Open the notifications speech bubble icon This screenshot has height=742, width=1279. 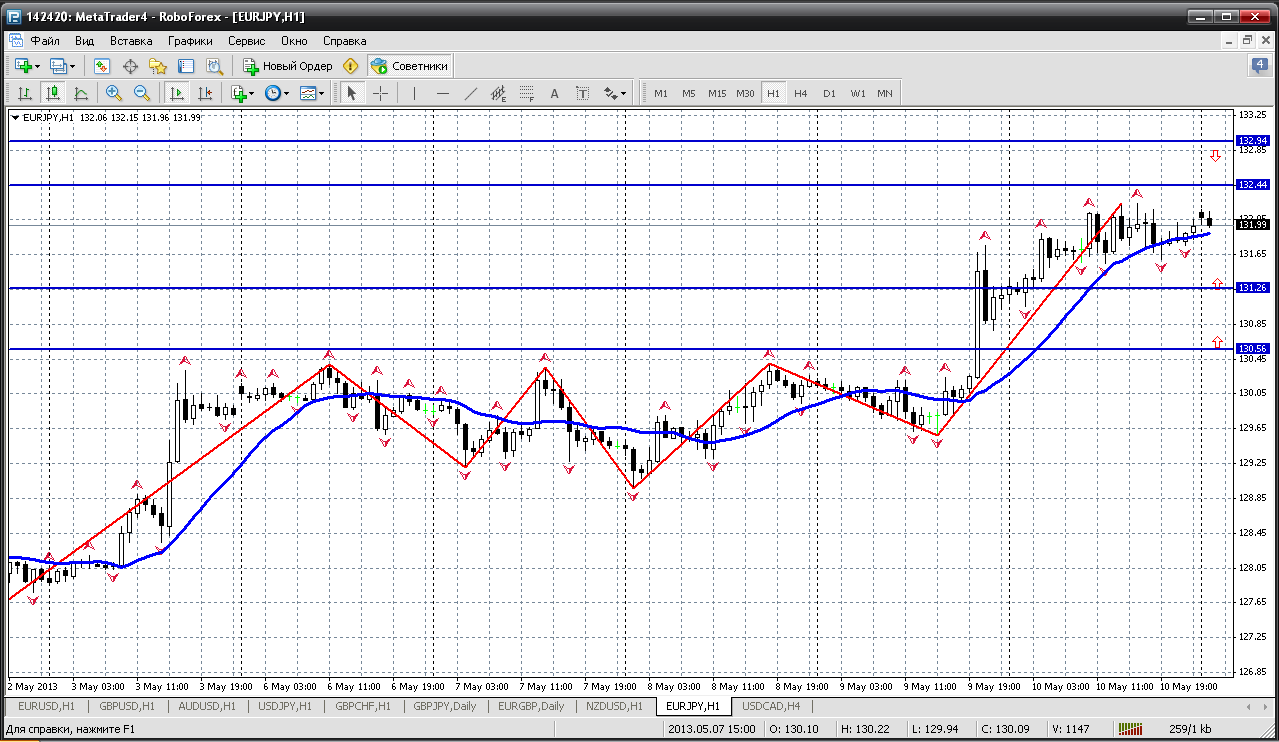(x=1259, y=66)
